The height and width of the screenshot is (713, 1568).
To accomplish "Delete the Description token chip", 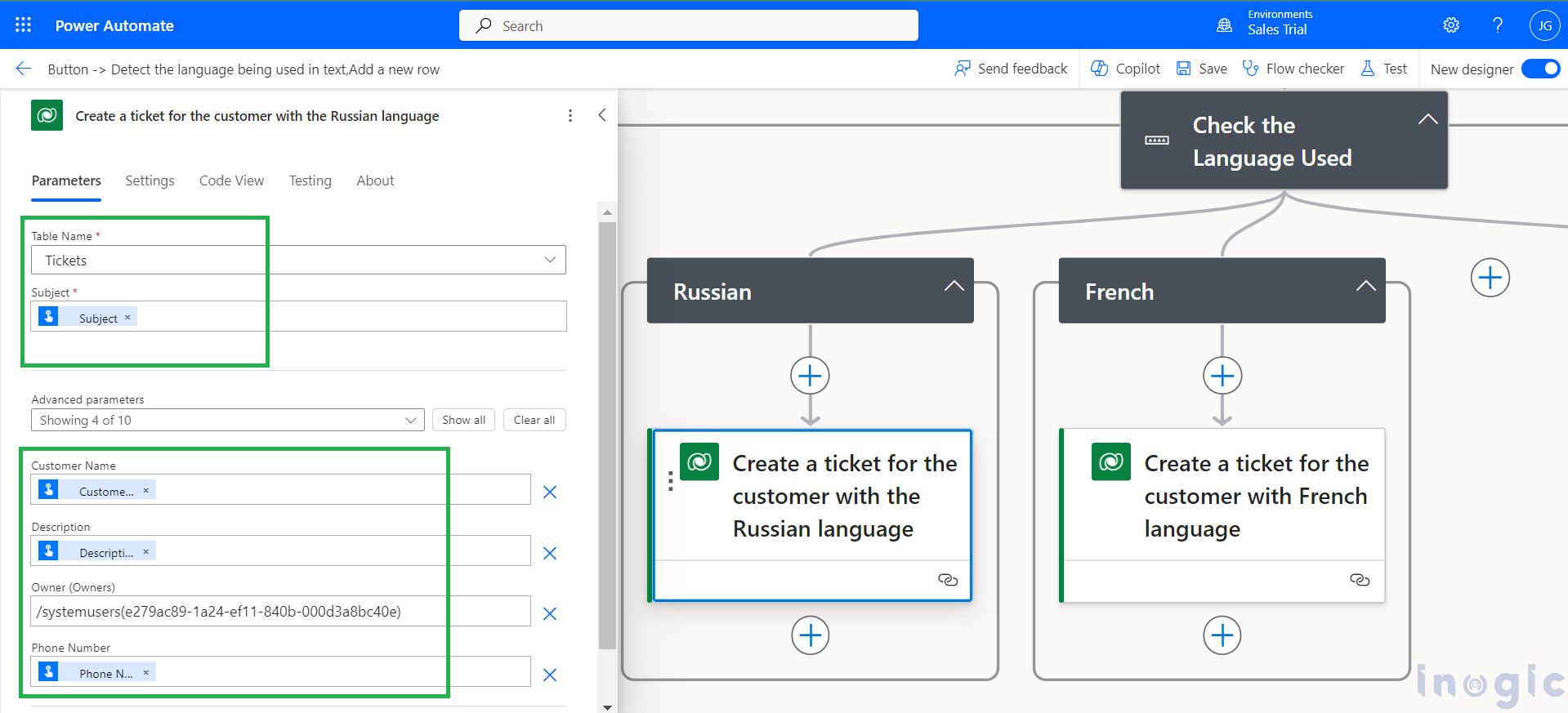I will 146,551.
